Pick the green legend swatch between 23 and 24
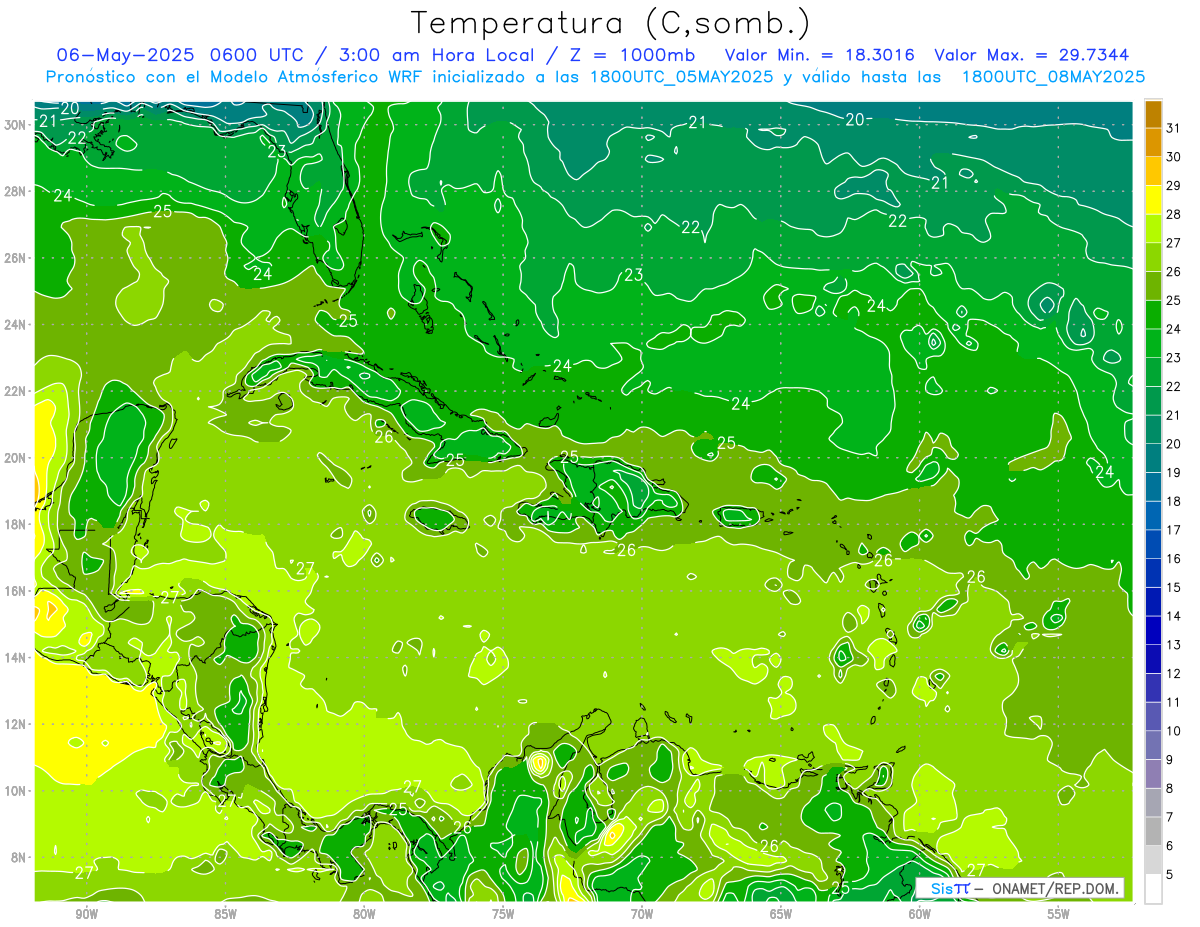 [x=1153, y=344]
